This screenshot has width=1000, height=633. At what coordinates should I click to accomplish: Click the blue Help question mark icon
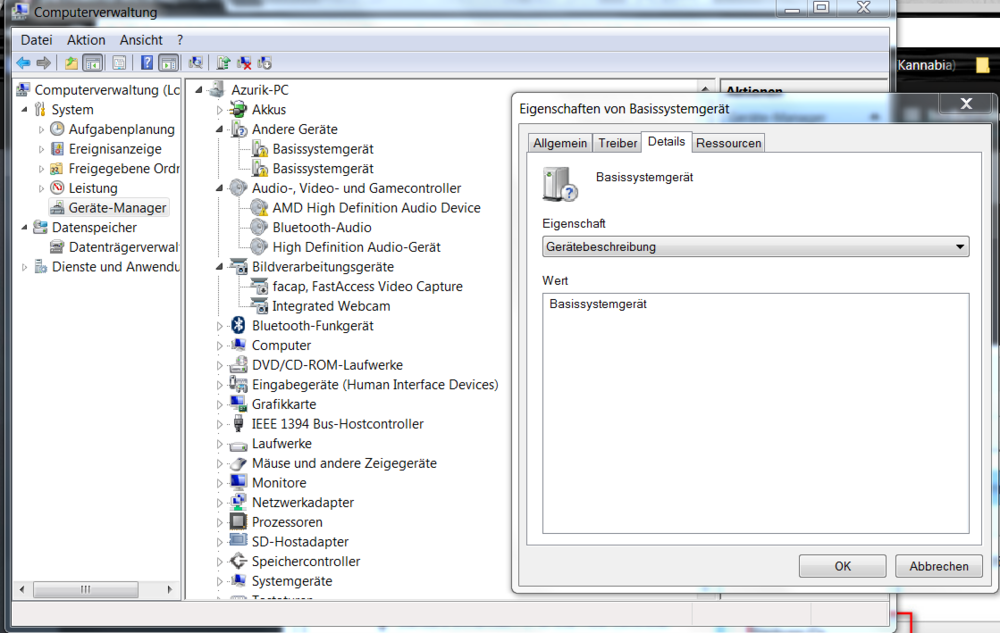(x=147, y=63)
